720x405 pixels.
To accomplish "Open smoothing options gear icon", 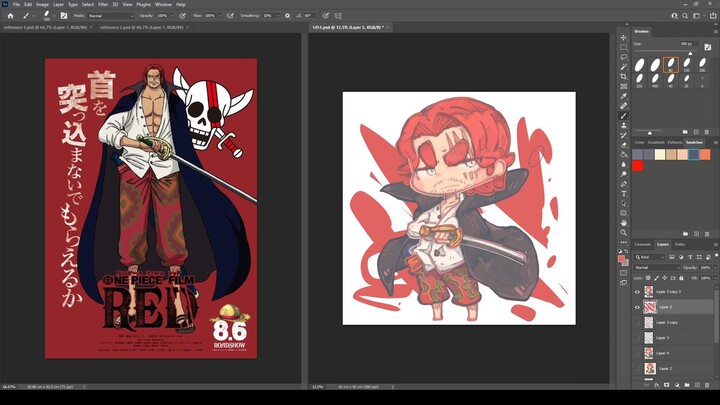I will pyautogui.click(x=287, y=16).
